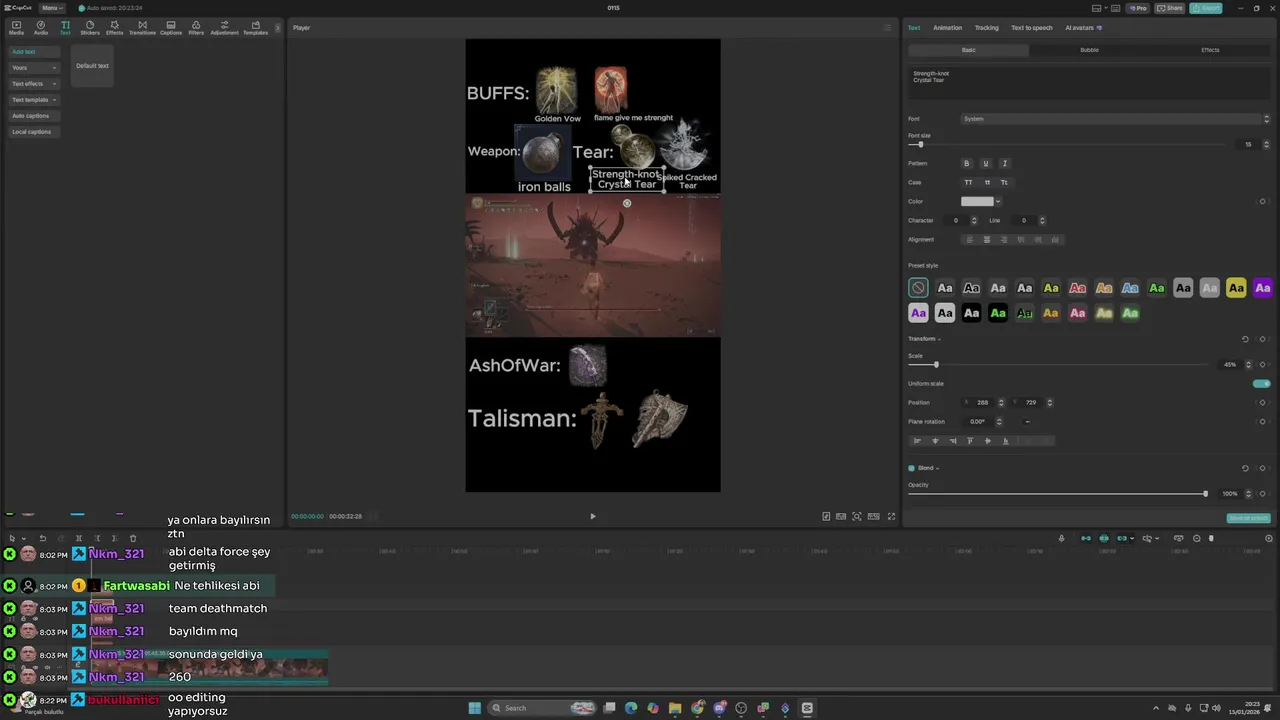Open the Filters panel
Viewport: 1280px width, 720px height.
(x=196, y=27)
